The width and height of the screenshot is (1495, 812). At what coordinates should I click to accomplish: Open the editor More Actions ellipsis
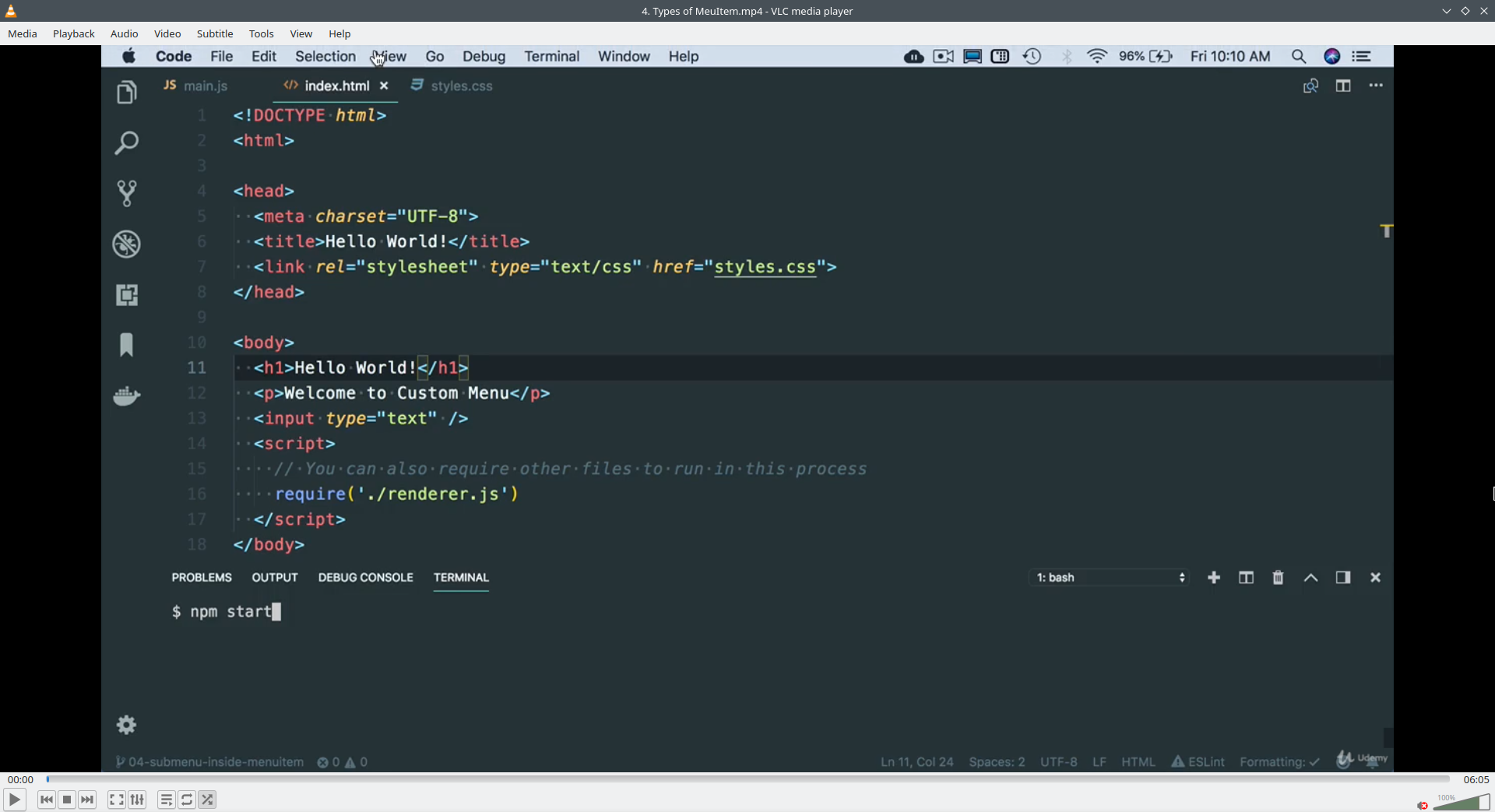[1376, 86]
